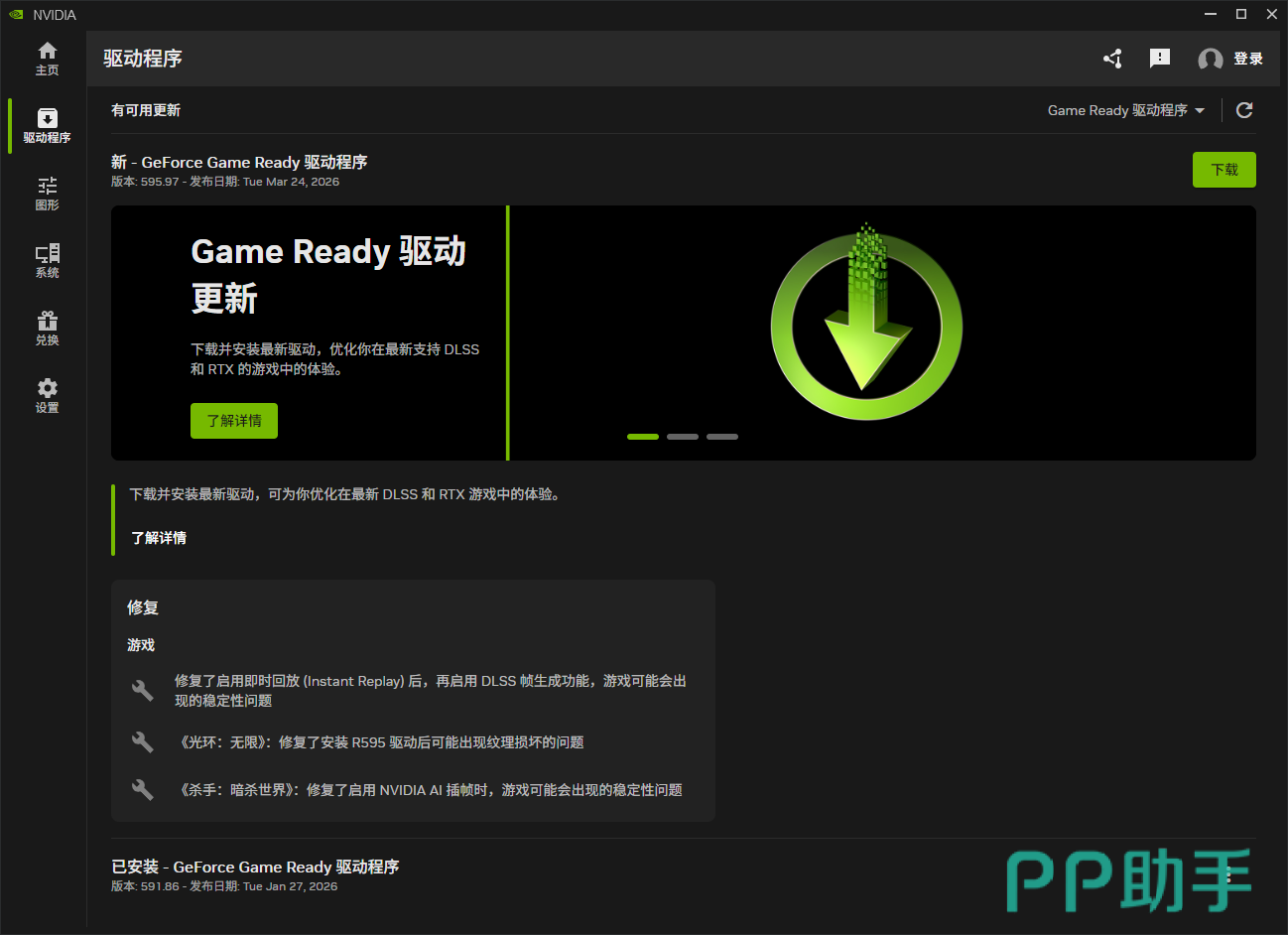
Task: Open 设置 settings from sidebar
Action: pyautogui.click(x=47, y=396)
